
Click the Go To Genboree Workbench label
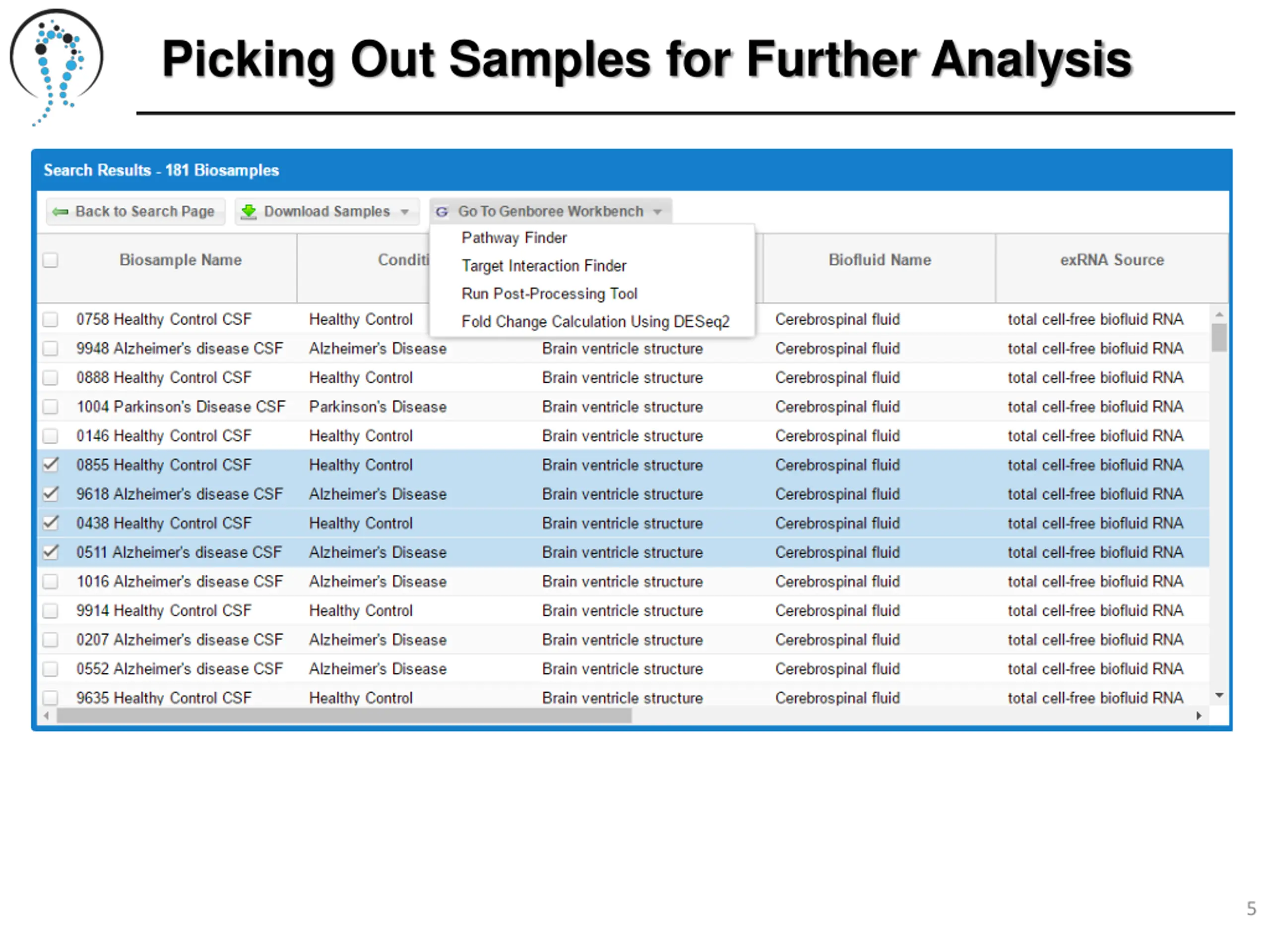[x=551, y=212]
